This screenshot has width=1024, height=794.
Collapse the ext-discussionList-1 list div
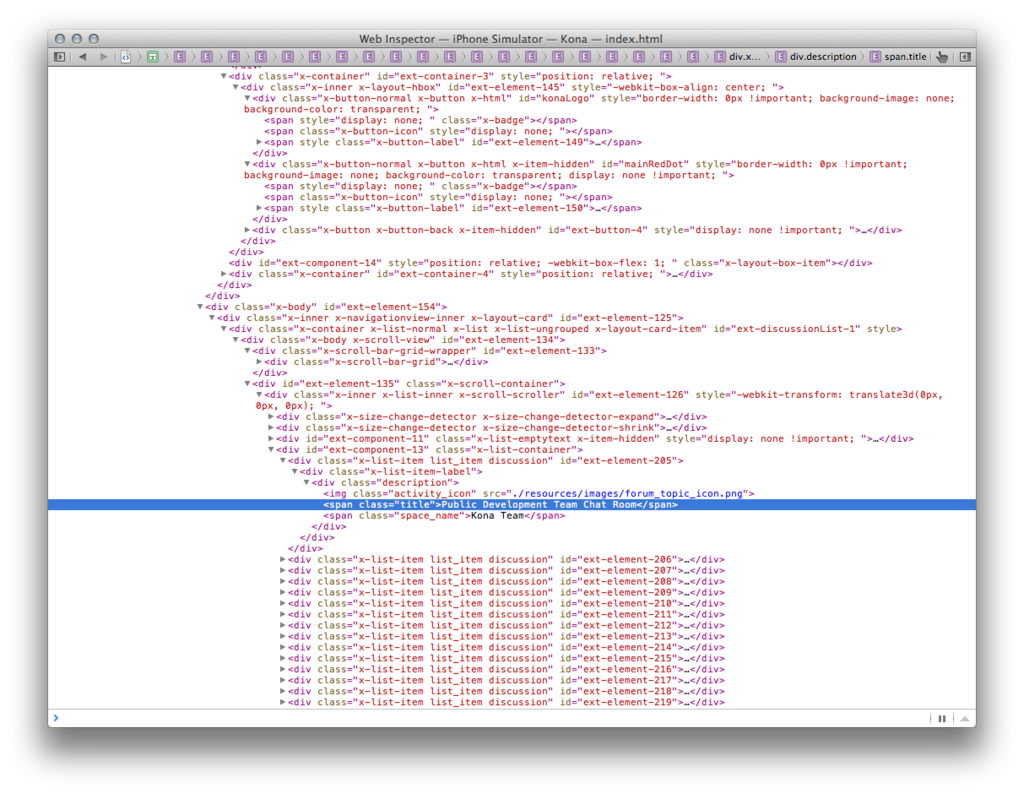coord(223,329)
